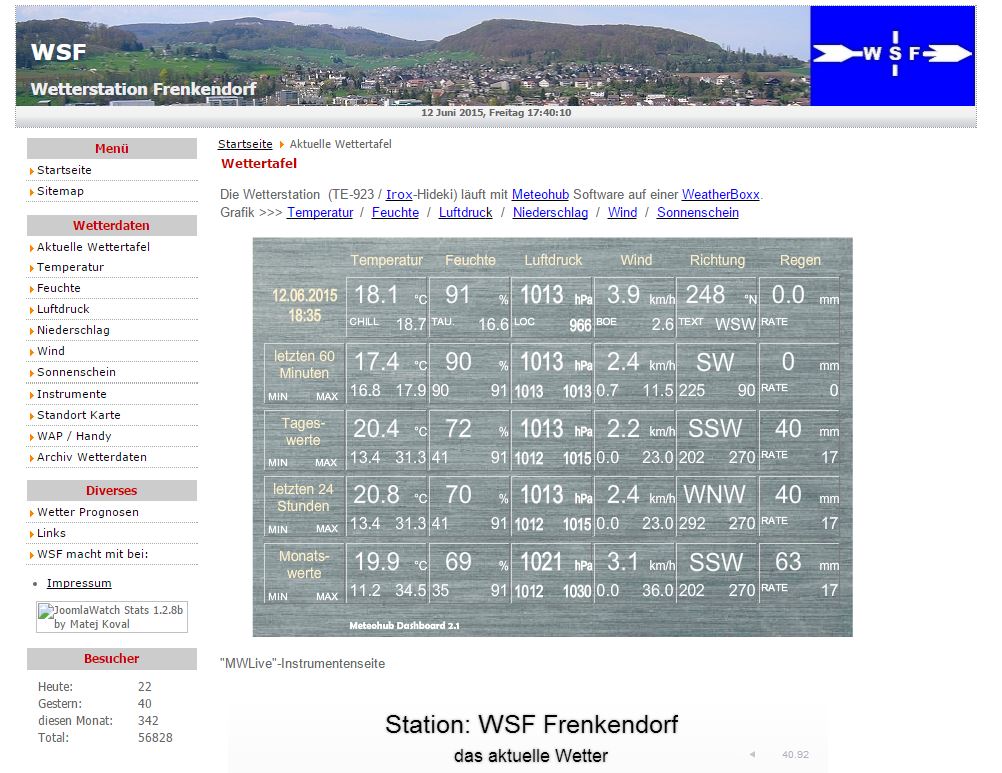Click the orange breadcrumb arrow separator
The width and height of the screenshot is (1002, 773).
281,145
